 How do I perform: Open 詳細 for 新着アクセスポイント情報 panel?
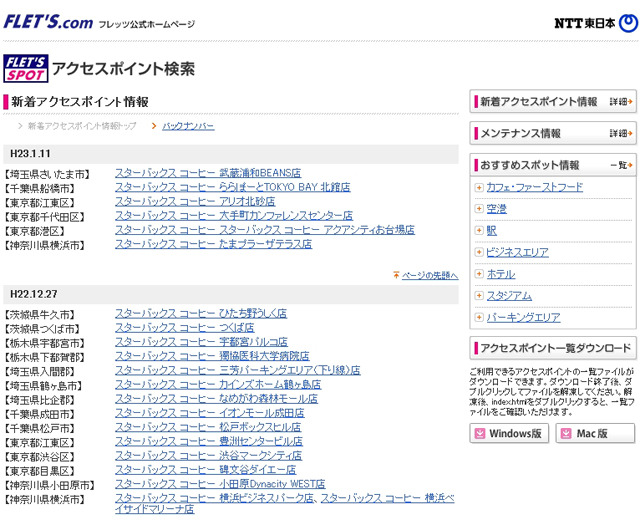[621, 102]
